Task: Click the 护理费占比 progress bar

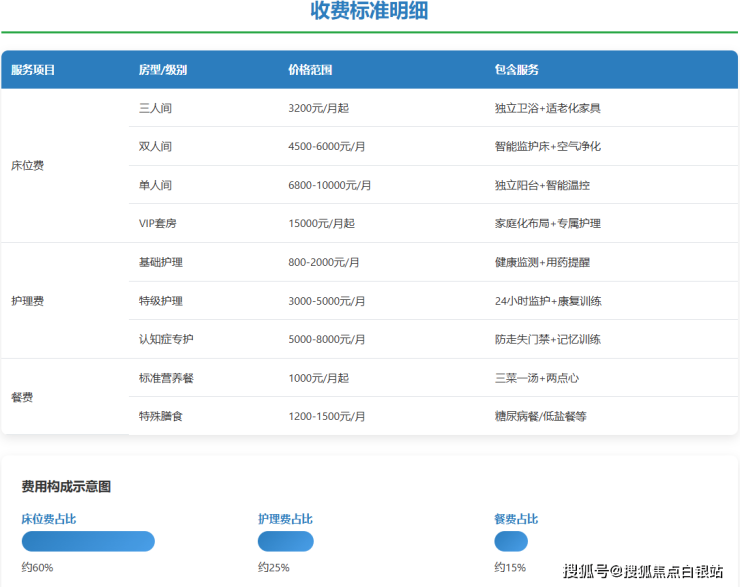Action: click(x=285, y=541)
